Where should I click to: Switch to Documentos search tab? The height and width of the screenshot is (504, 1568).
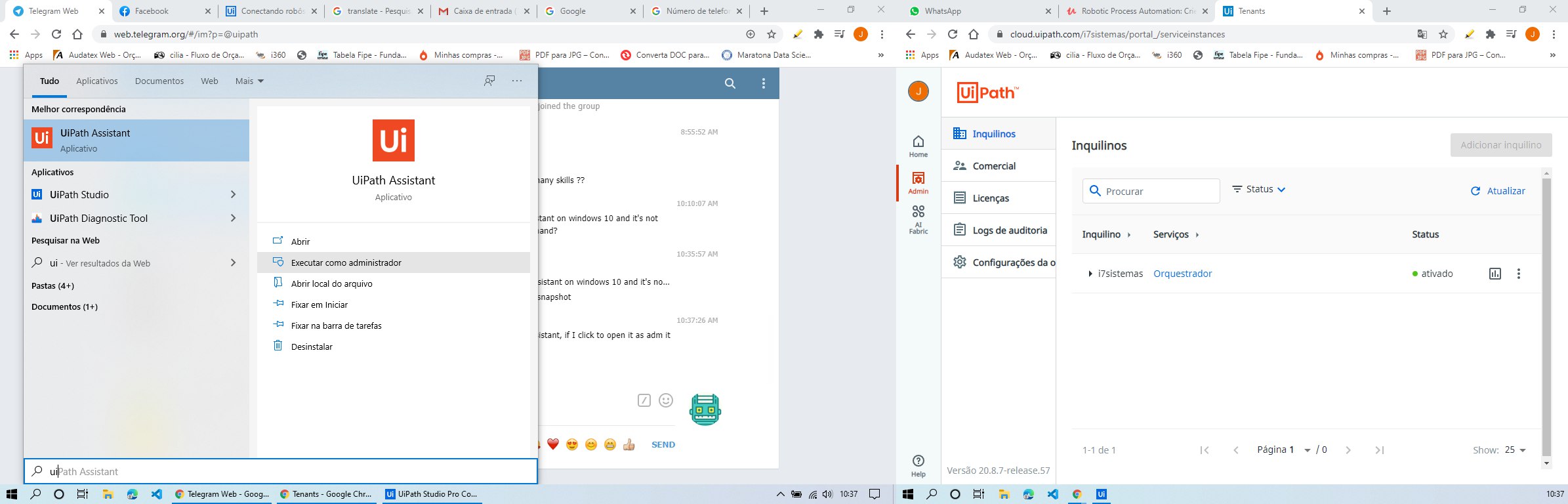(159, 81)
